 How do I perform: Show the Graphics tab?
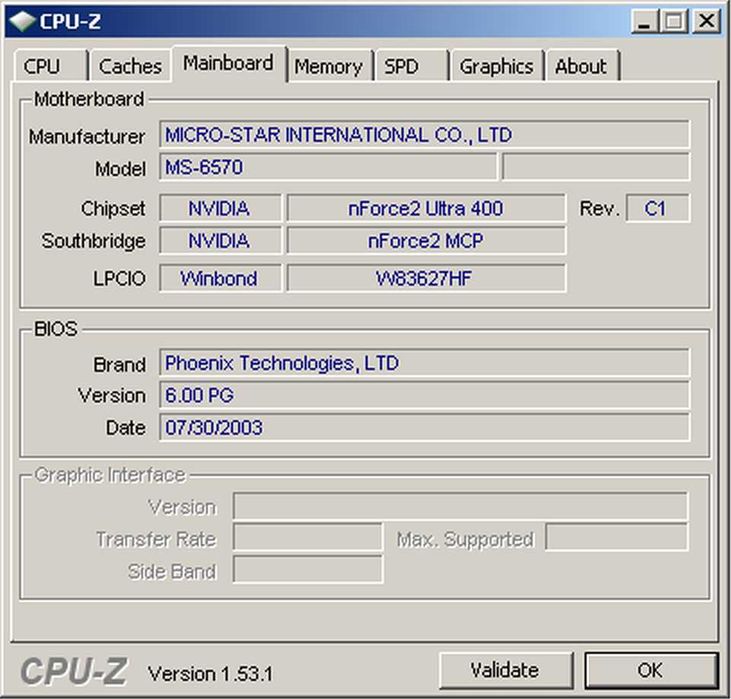(x=497, y=66)
